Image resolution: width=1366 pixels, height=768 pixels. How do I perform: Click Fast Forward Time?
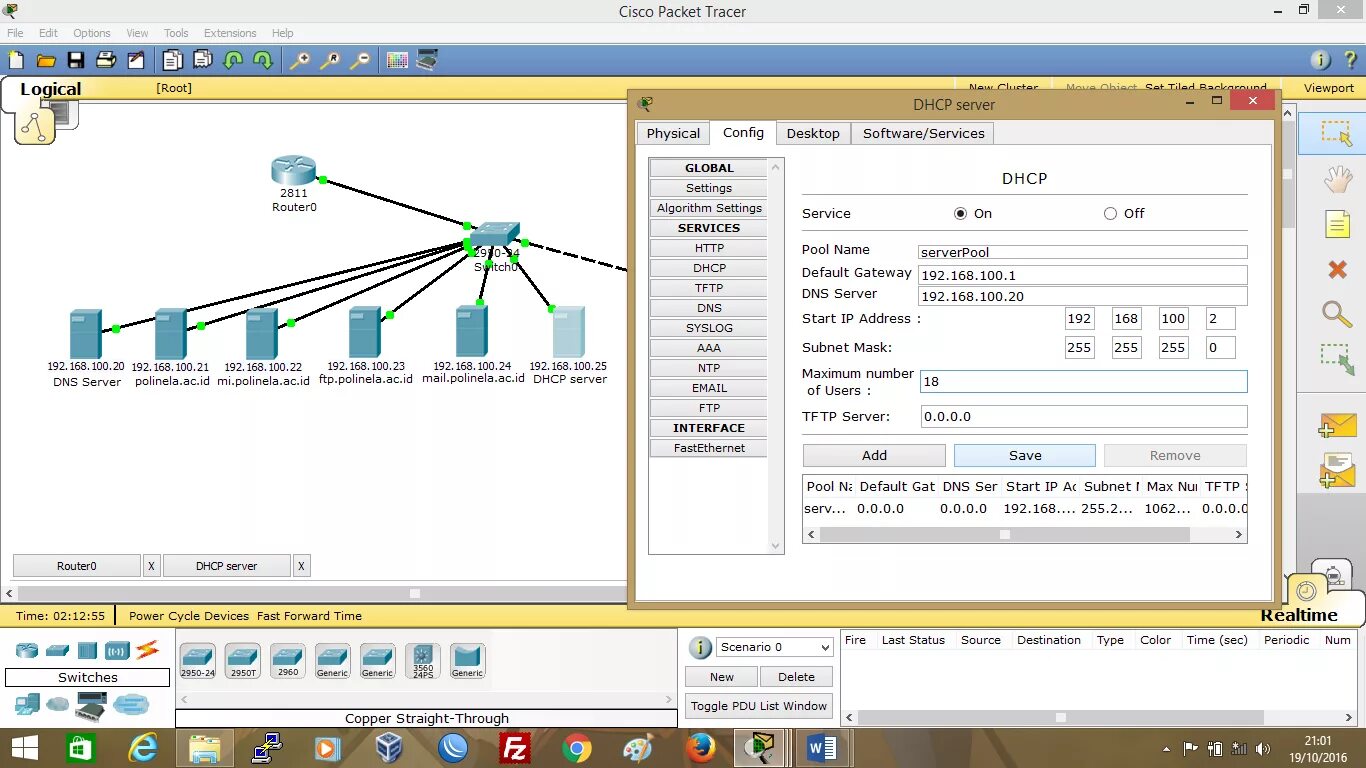[309, 616]
